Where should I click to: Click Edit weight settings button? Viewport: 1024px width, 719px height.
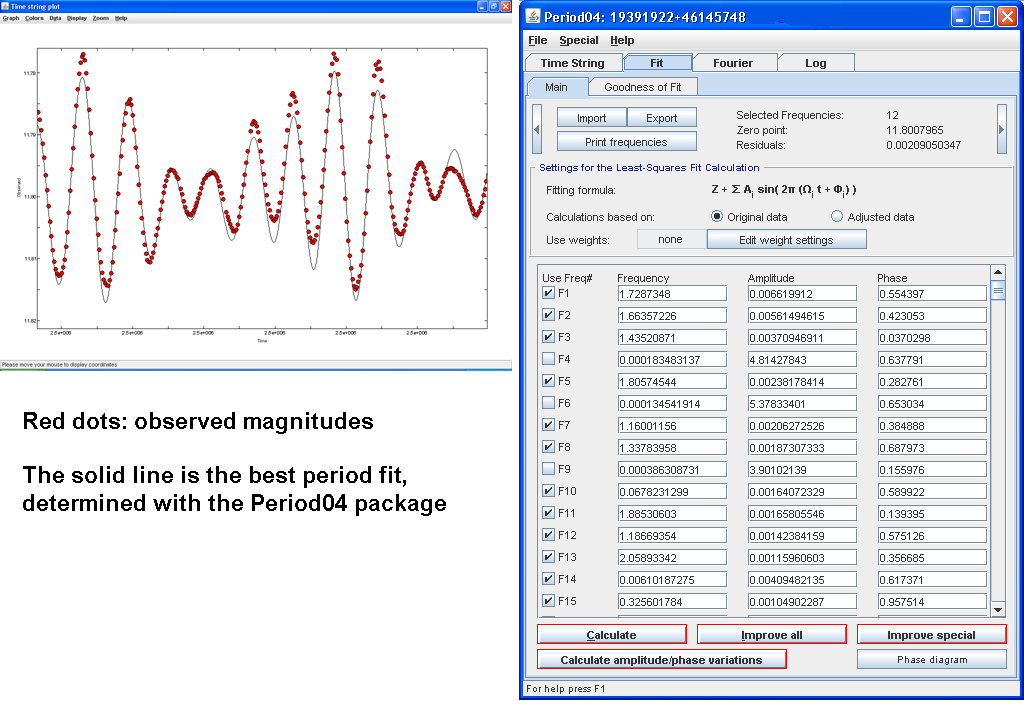[x=786, y=240]
